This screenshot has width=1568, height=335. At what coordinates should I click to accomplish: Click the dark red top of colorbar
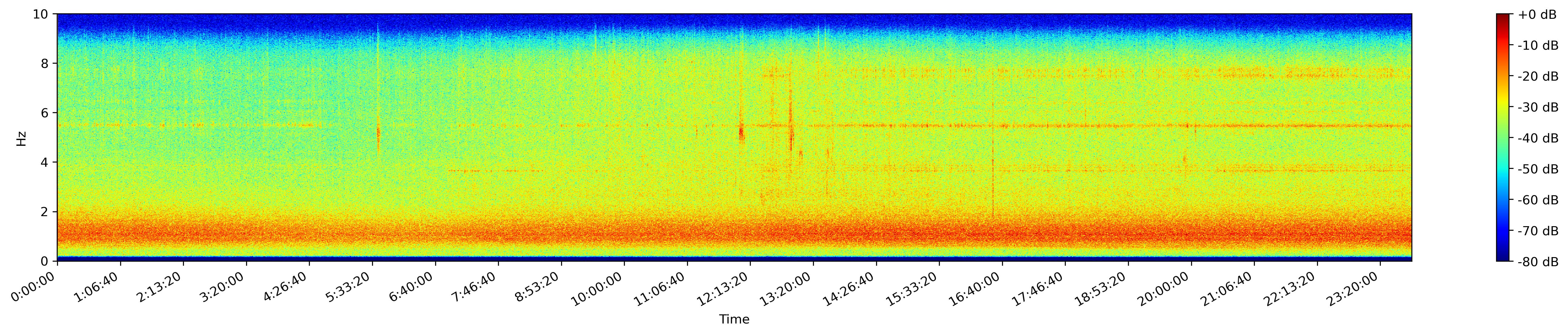[1502, 17]
